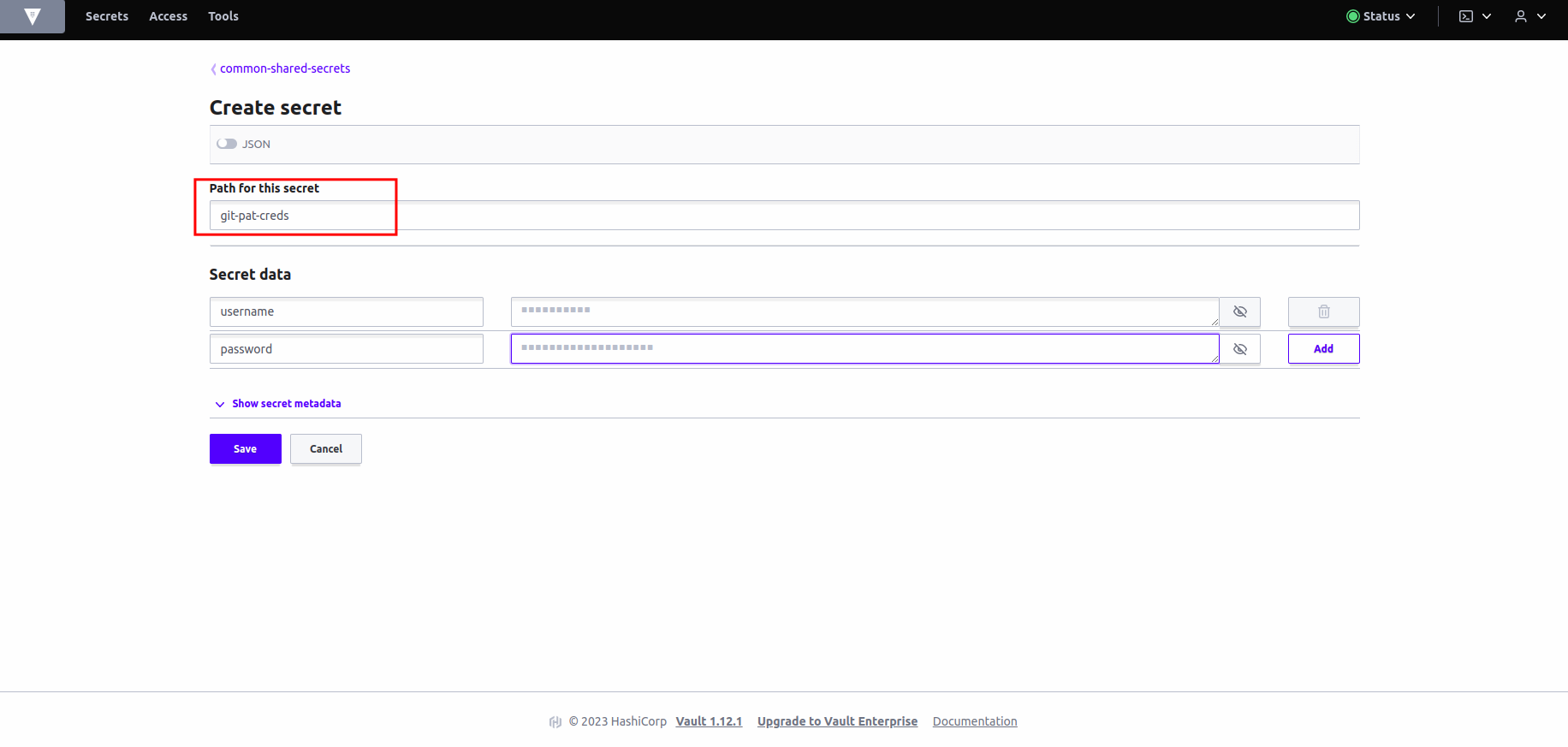Open the Tools menu

[223, 16]
